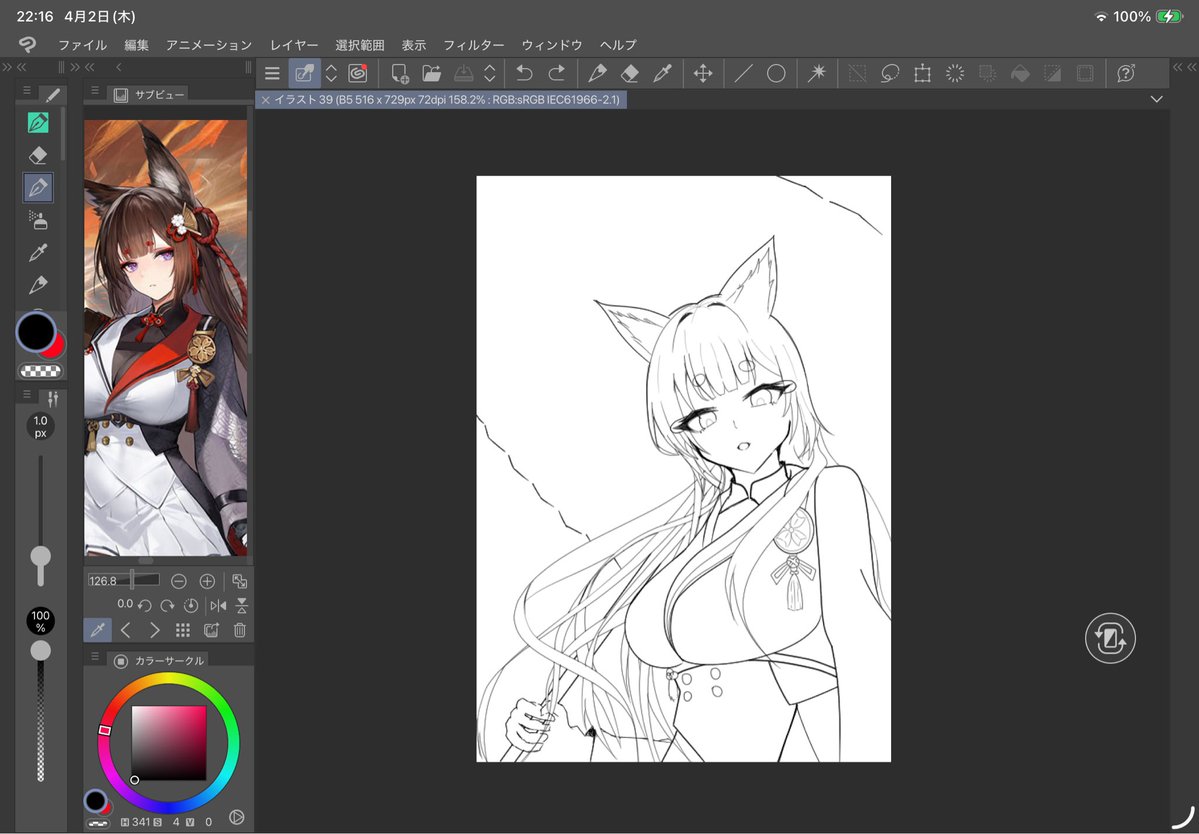Select the marker tool below the palette eyedropper
Image resolution: width=1199 pixels, height=834 pixels.
pyautogui.click(x=37, y=284)
